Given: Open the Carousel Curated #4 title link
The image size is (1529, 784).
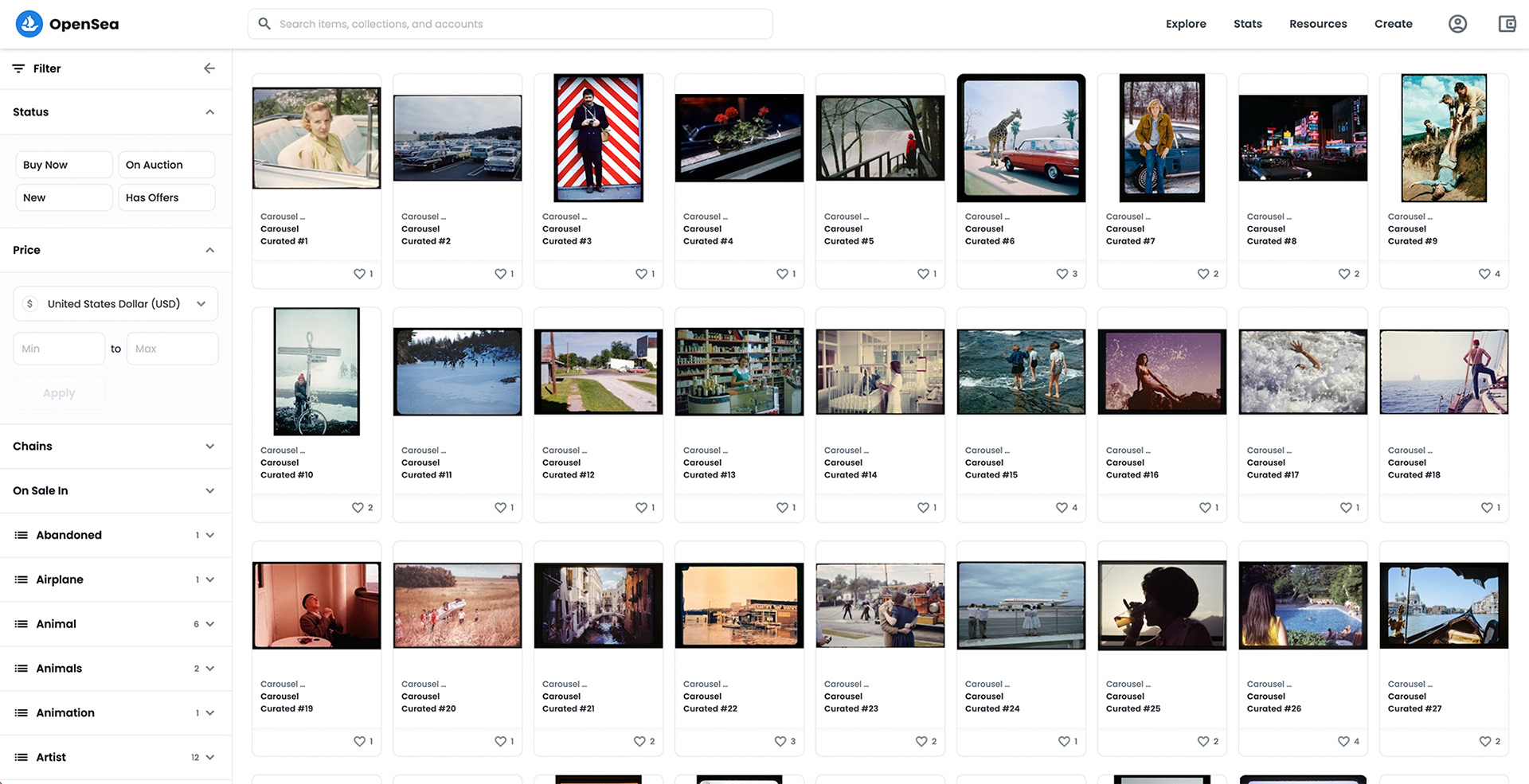Looking at the screenshot, I should pyautogui.click(x=708, y=235).
